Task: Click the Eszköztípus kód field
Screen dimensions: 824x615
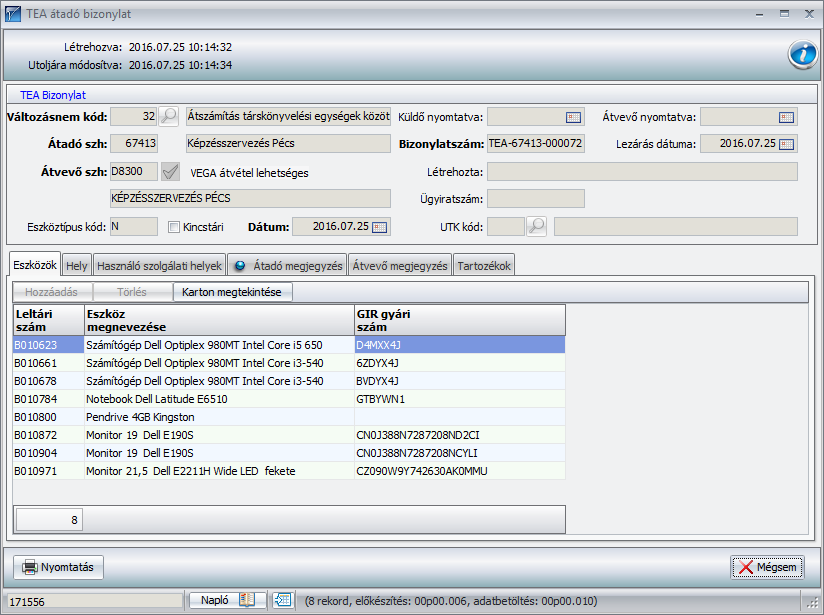Action: [x=134, y=227]
